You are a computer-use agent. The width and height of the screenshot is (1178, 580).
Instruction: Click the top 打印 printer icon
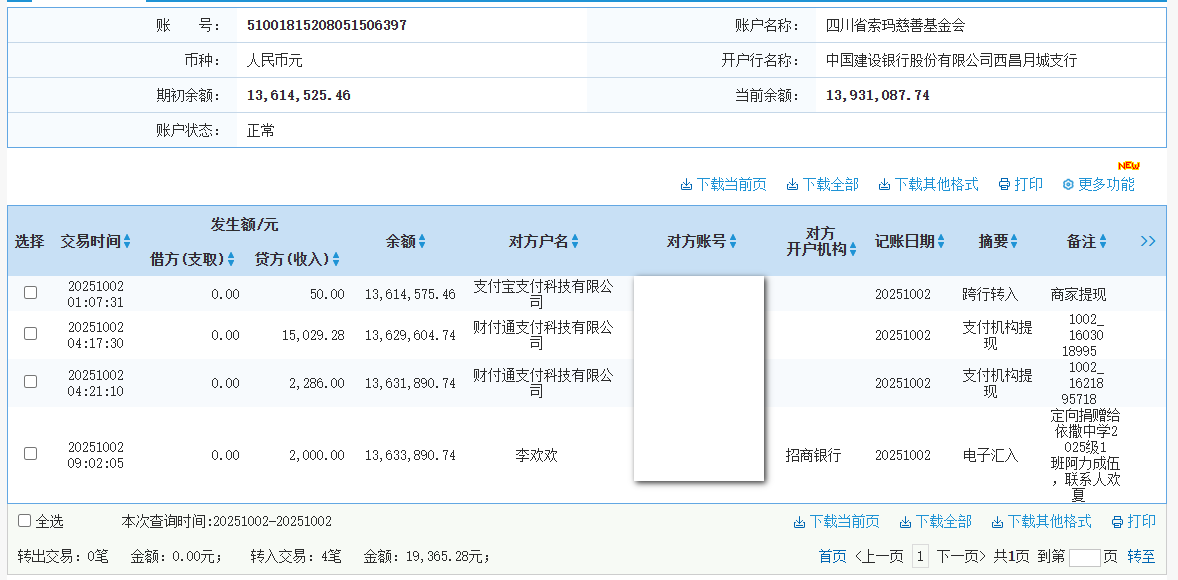(1004, 185)
